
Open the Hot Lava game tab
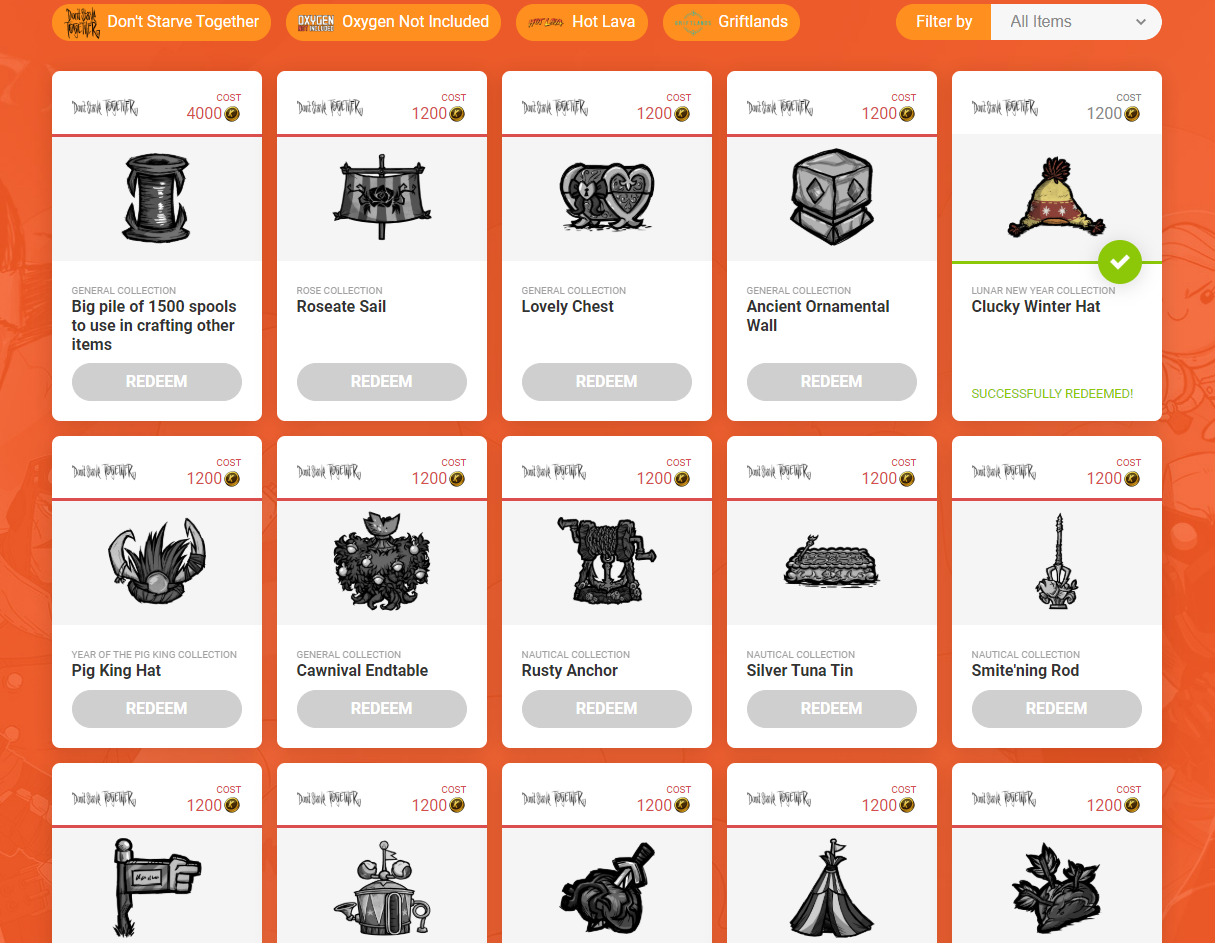click(x=582, y=22)
